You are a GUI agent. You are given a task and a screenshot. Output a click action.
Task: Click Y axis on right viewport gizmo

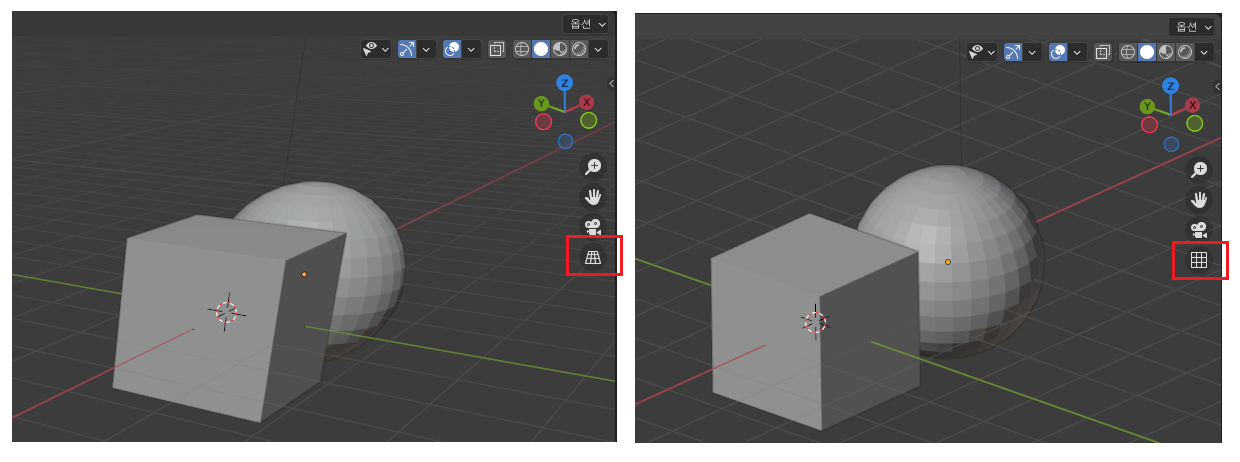coord(1147,106)
